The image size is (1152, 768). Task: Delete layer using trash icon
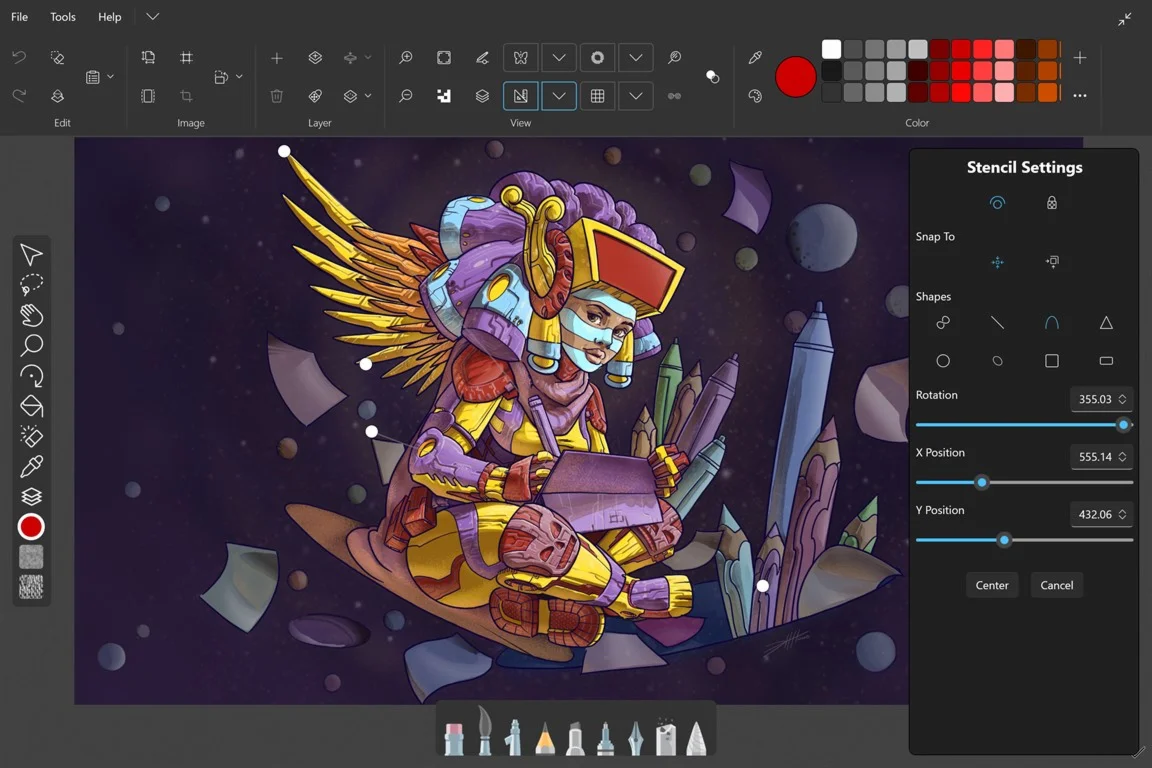[277, 96]
